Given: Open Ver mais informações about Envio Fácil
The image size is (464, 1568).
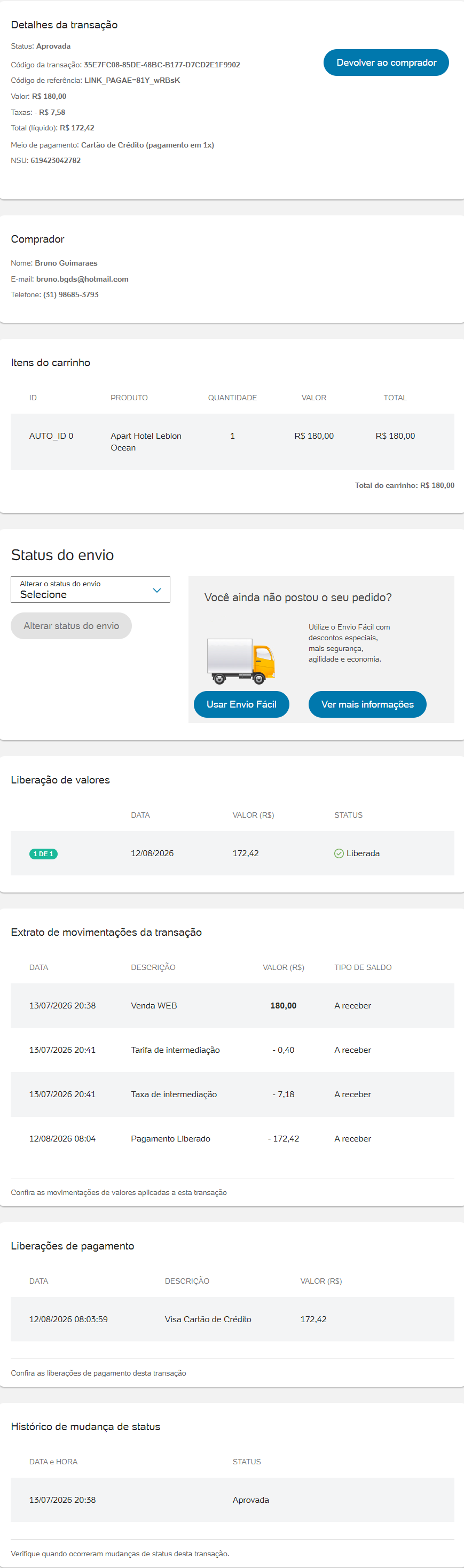Looking at the screenshot, I should pyautogui.click(x=367, y=704).
